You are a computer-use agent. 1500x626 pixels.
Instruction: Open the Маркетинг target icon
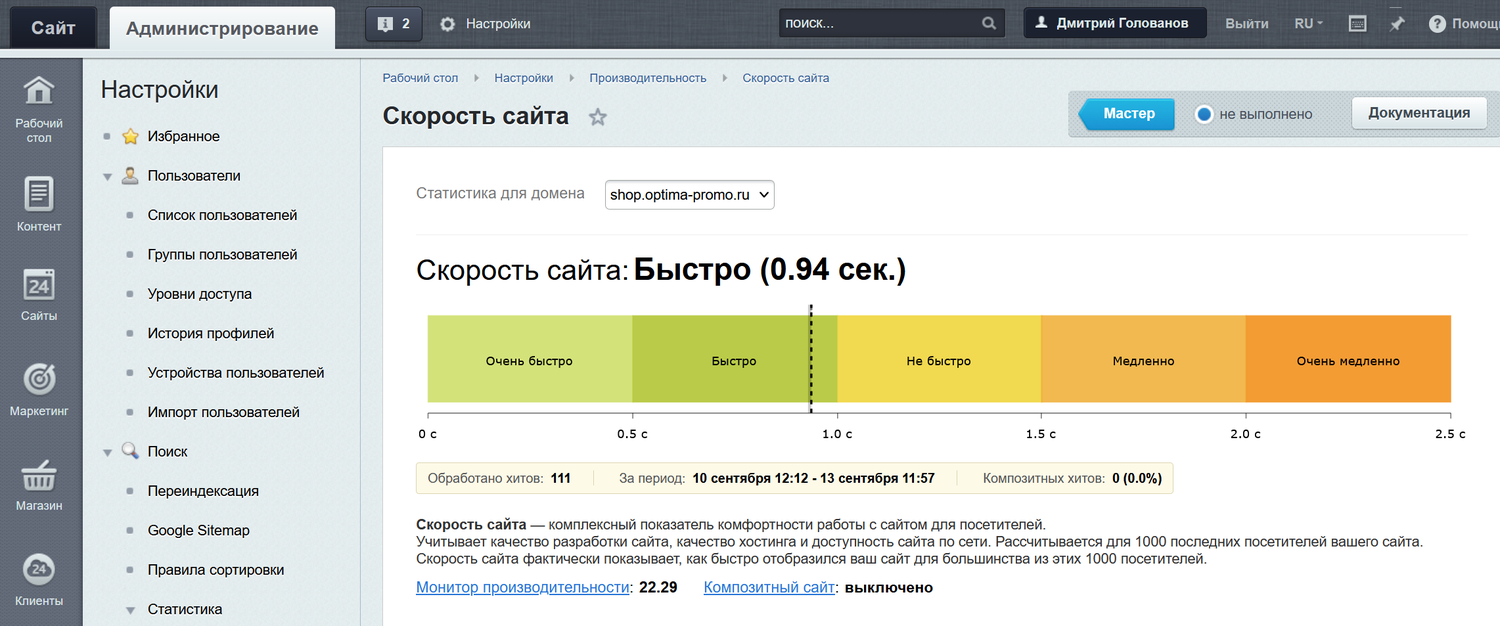[x=39, y=379]
